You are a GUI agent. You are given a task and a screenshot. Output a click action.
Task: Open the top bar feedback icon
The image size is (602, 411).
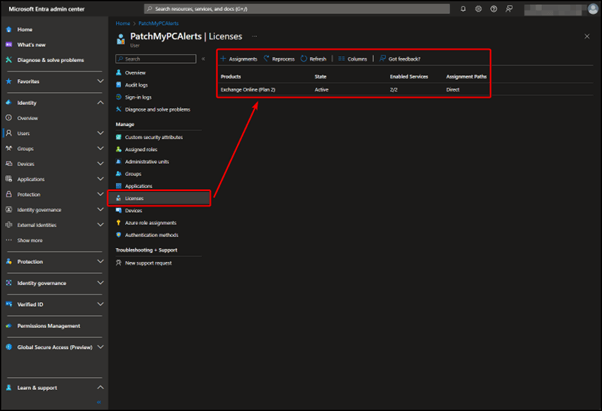(x=509, y=9)
